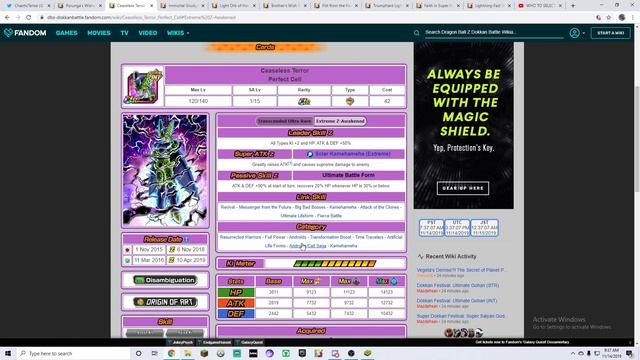
Task: Click the Cost value 42
Action: 387,101
